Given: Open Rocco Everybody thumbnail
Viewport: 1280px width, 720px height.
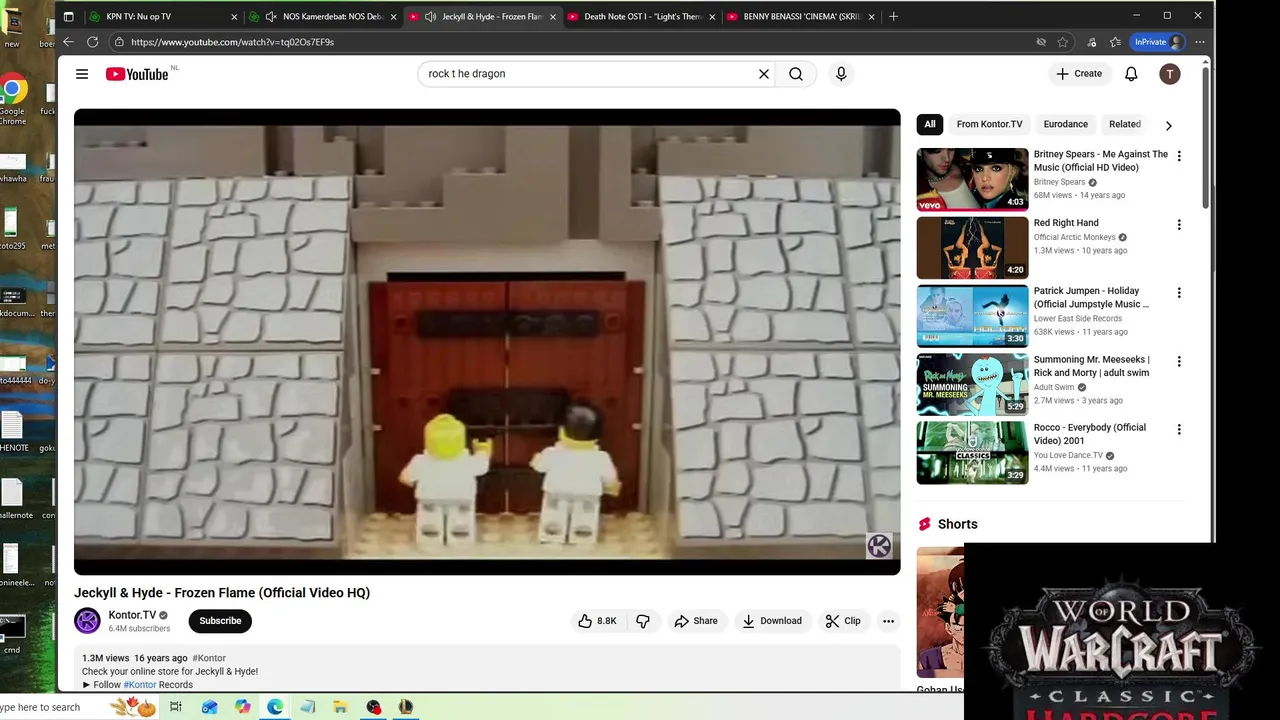Looking at the screenshot, I should pos(972,452).
